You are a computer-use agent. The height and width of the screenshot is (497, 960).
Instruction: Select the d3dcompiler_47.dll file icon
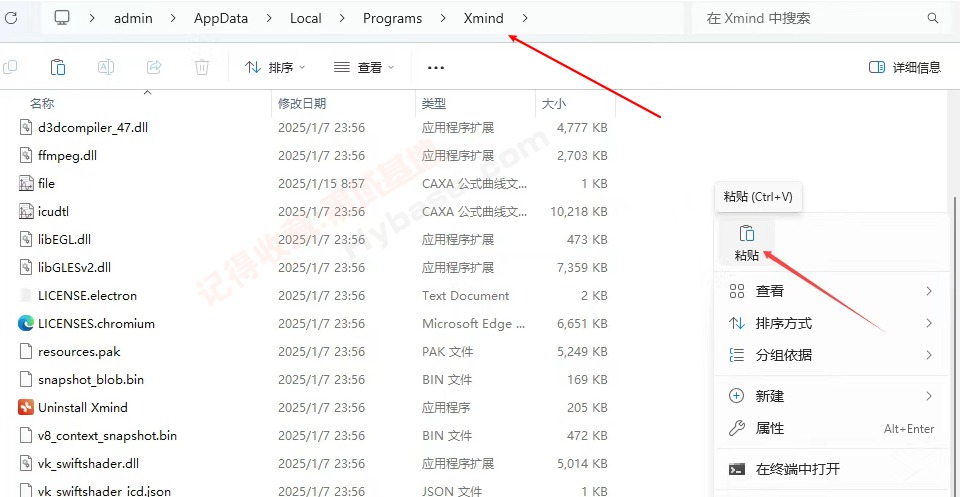[x=26, y=127]
